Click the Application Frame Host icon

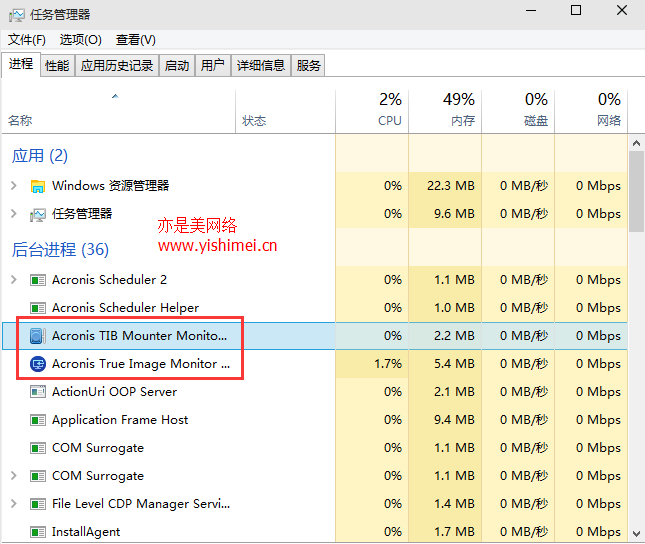click(38, 420)
